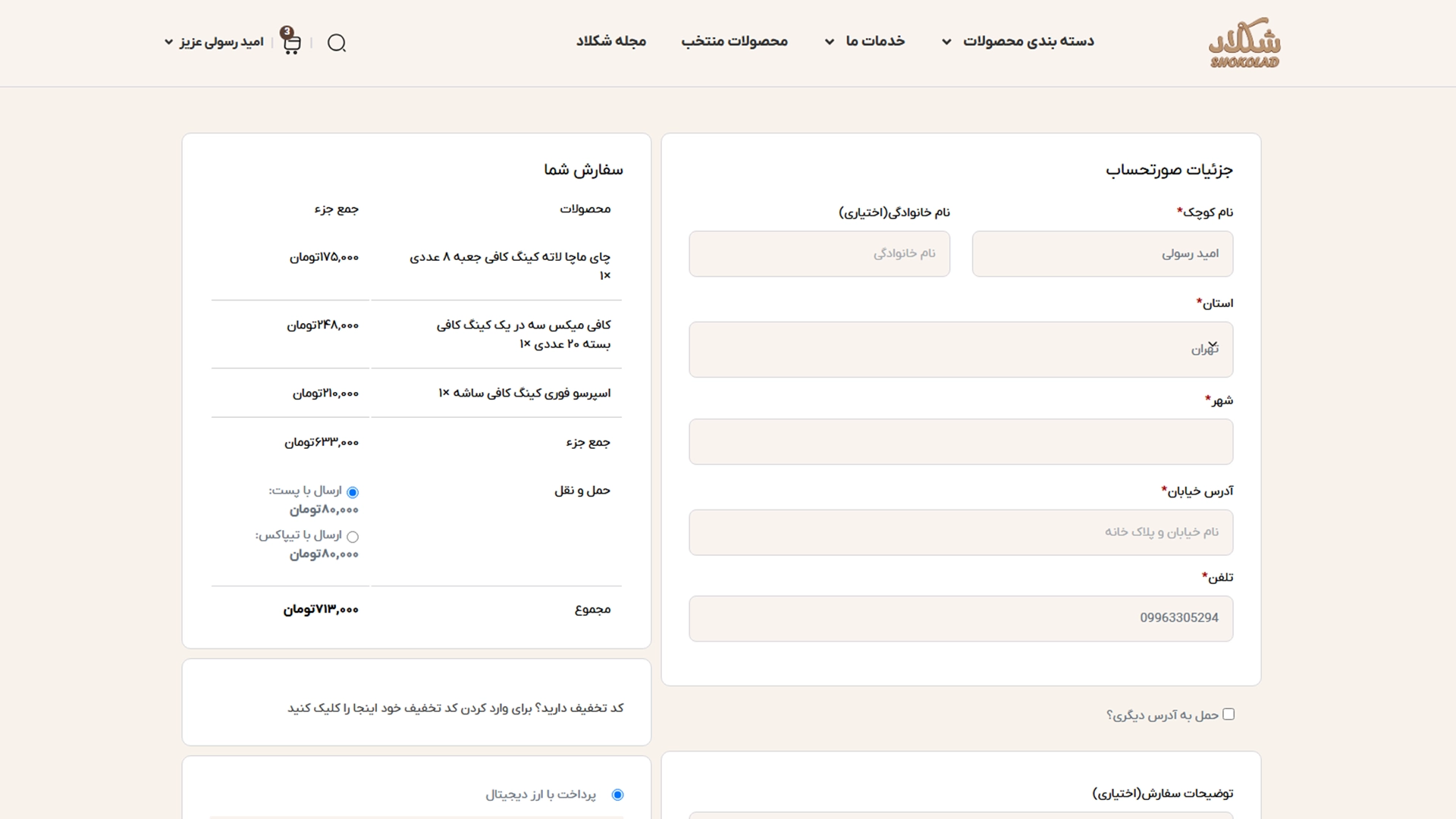The image size is (1456, 819).
Task: Select ارسال با تیپاکس shipping option
Action: pyautogui.click(x=353, y=536)
